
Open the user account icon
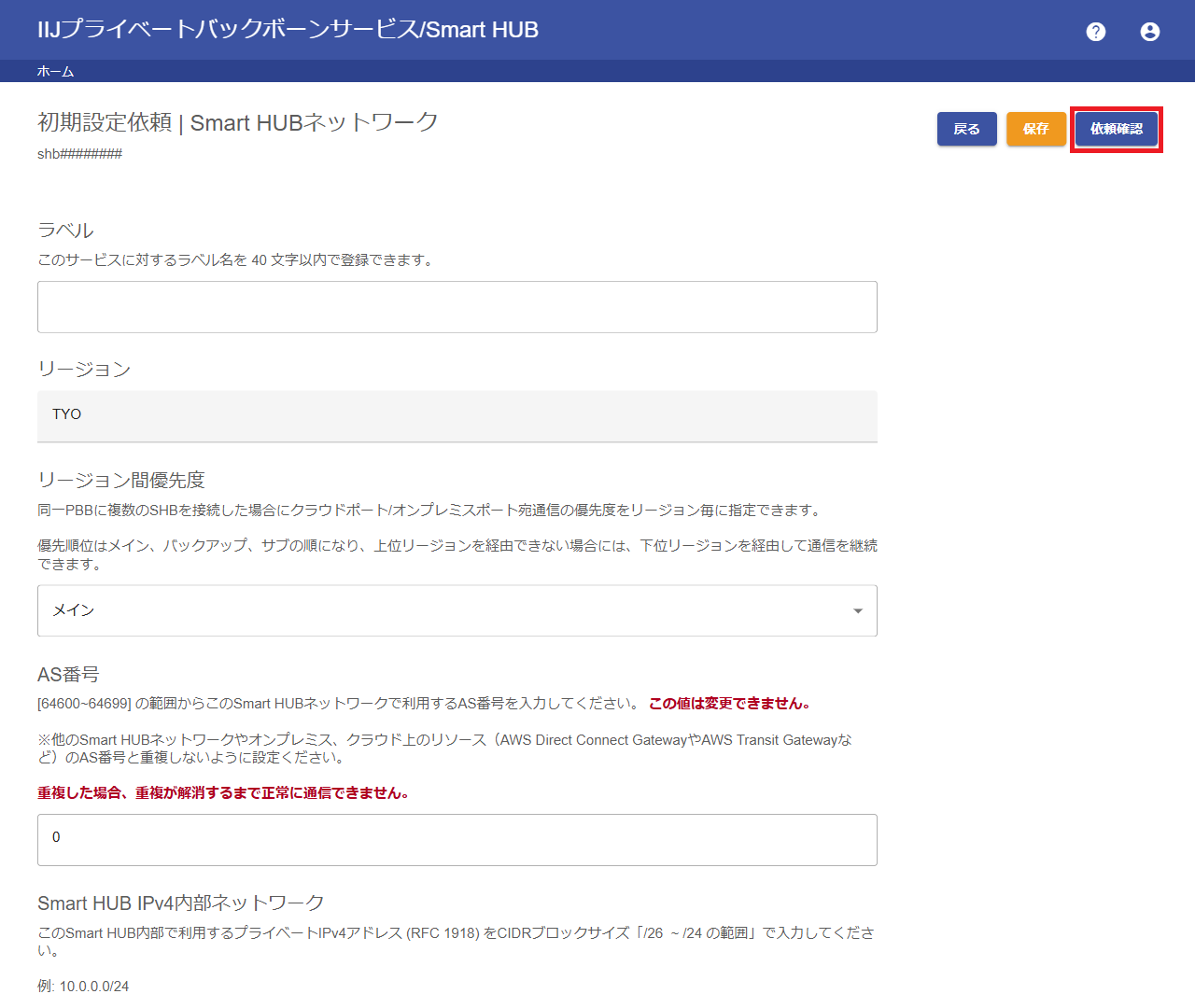pyautogui.click(x=1150, y=32)
